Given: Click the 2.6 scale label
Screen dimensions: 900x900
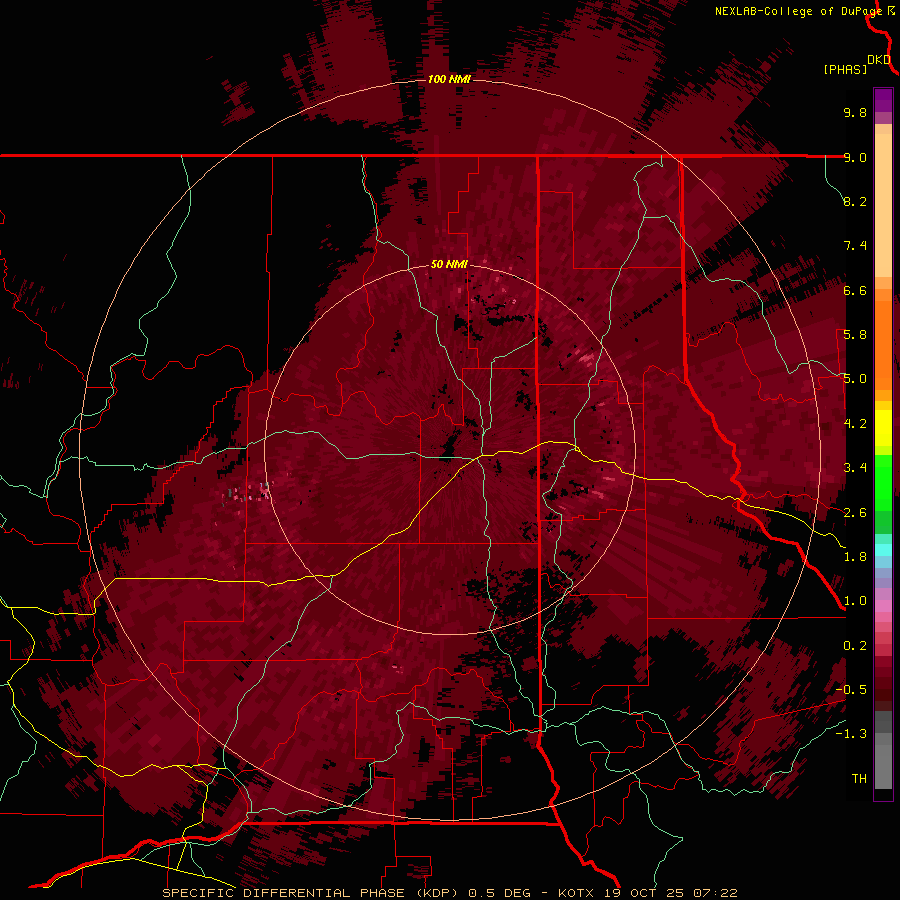Looking at the screenshot, I should [x=855, y=513].
